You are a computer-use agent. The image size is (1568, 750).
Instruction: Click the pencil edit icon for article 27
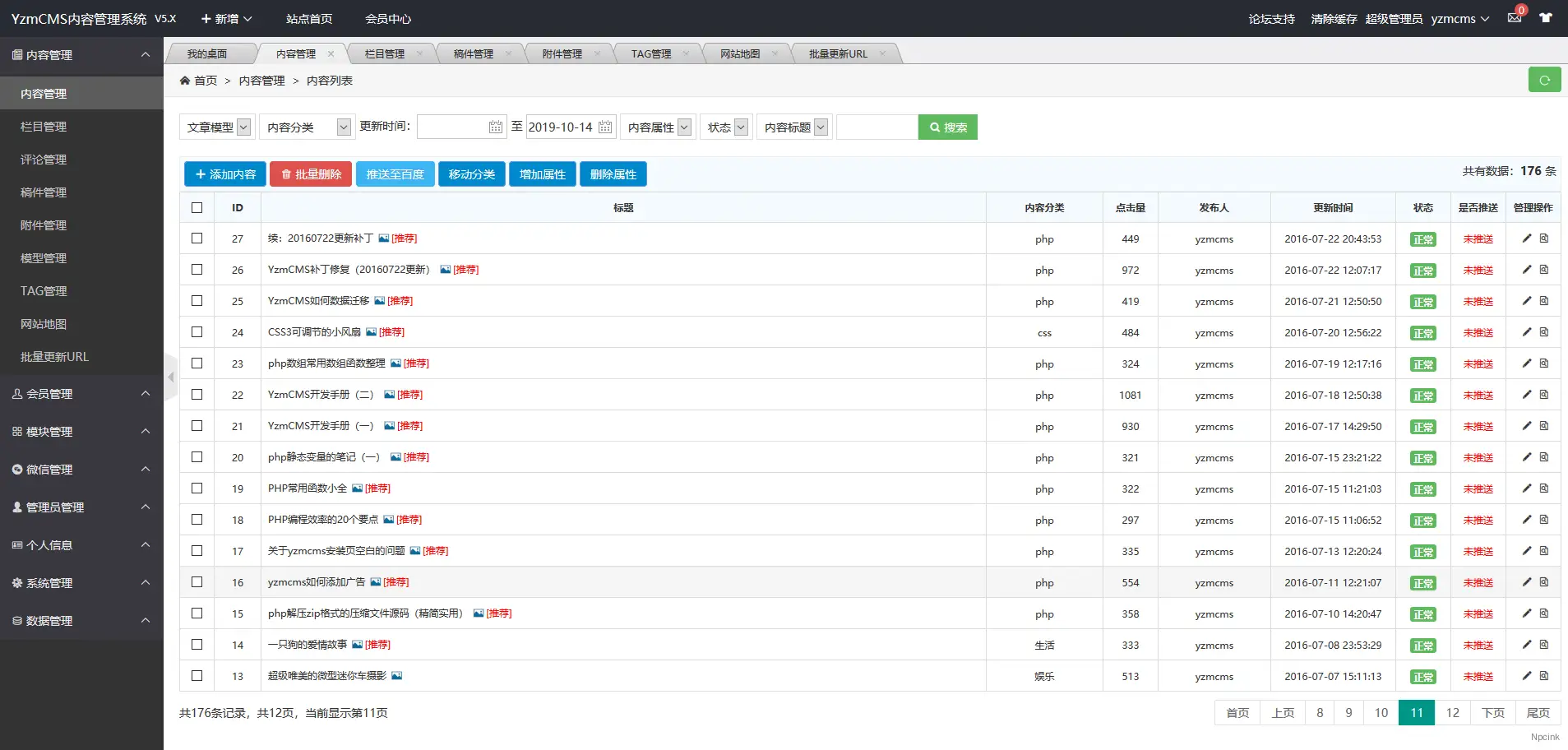(x=1526, y=238)
